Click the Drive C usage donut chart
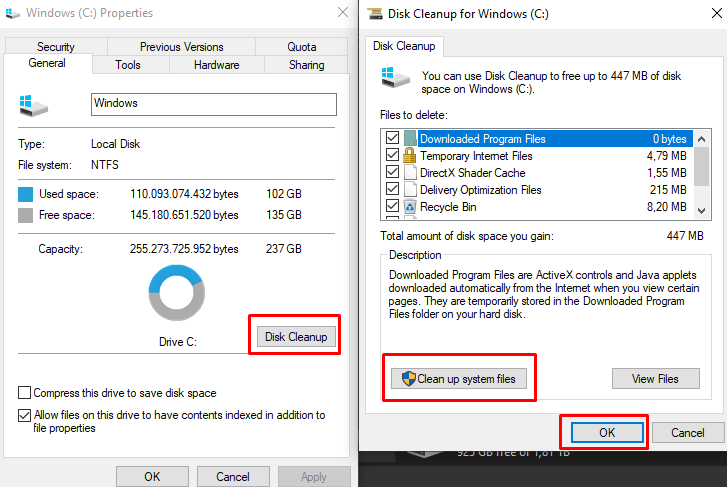 (x=177, y=293)
